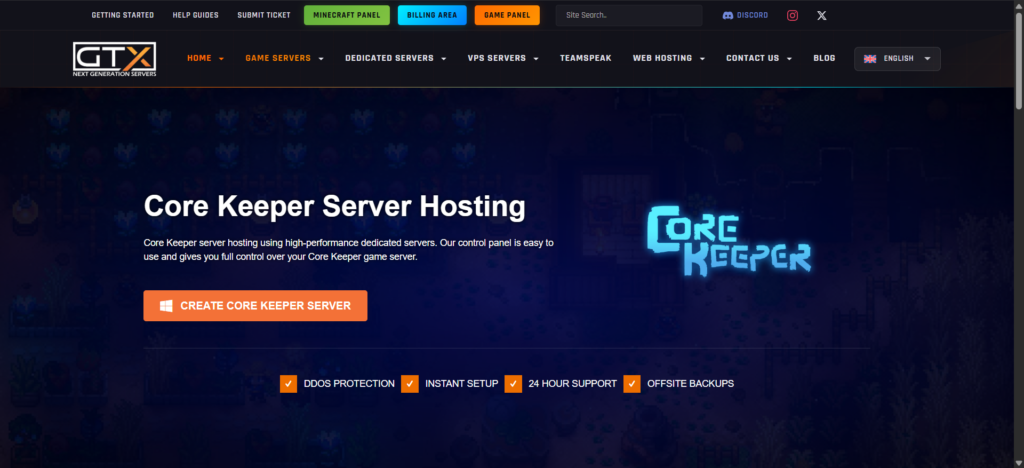Click the DDOS PROTECTION label text
This screenshot has width=1024, height=468.
[349, 384]
